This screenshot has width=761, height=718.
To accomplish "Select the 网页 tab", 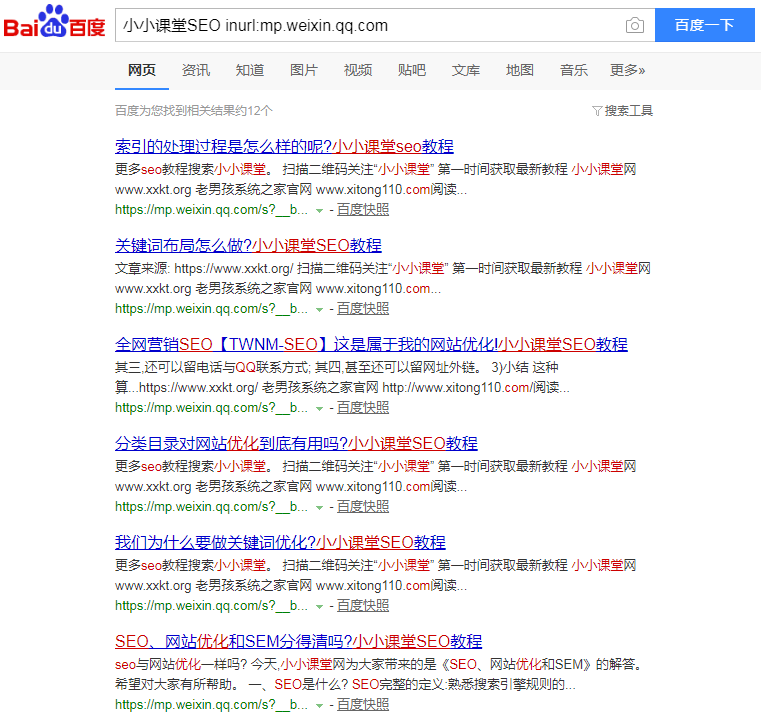I will coord(142,70).
